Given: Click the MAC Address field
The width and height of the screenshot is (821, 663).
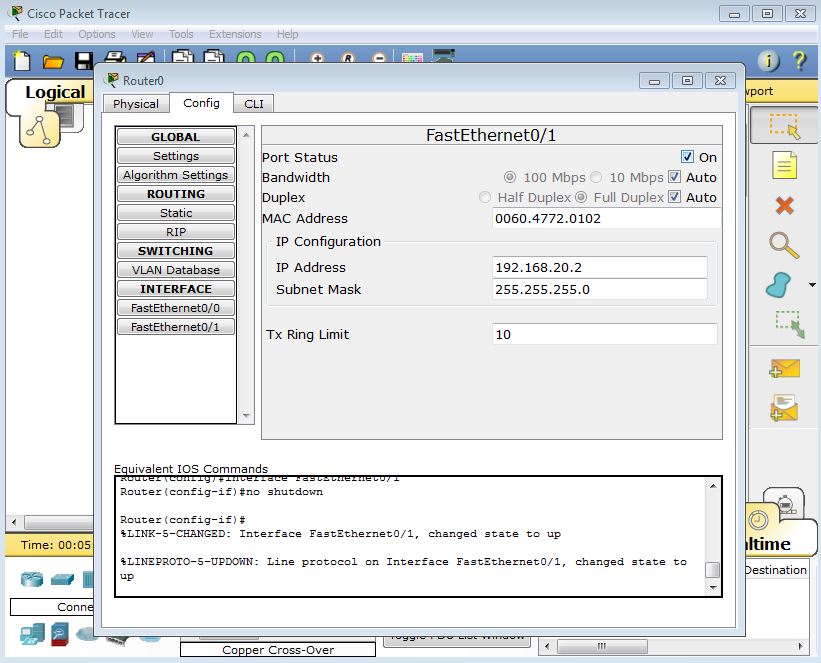Looking at the screenshot, I should (x=606, y=218).
